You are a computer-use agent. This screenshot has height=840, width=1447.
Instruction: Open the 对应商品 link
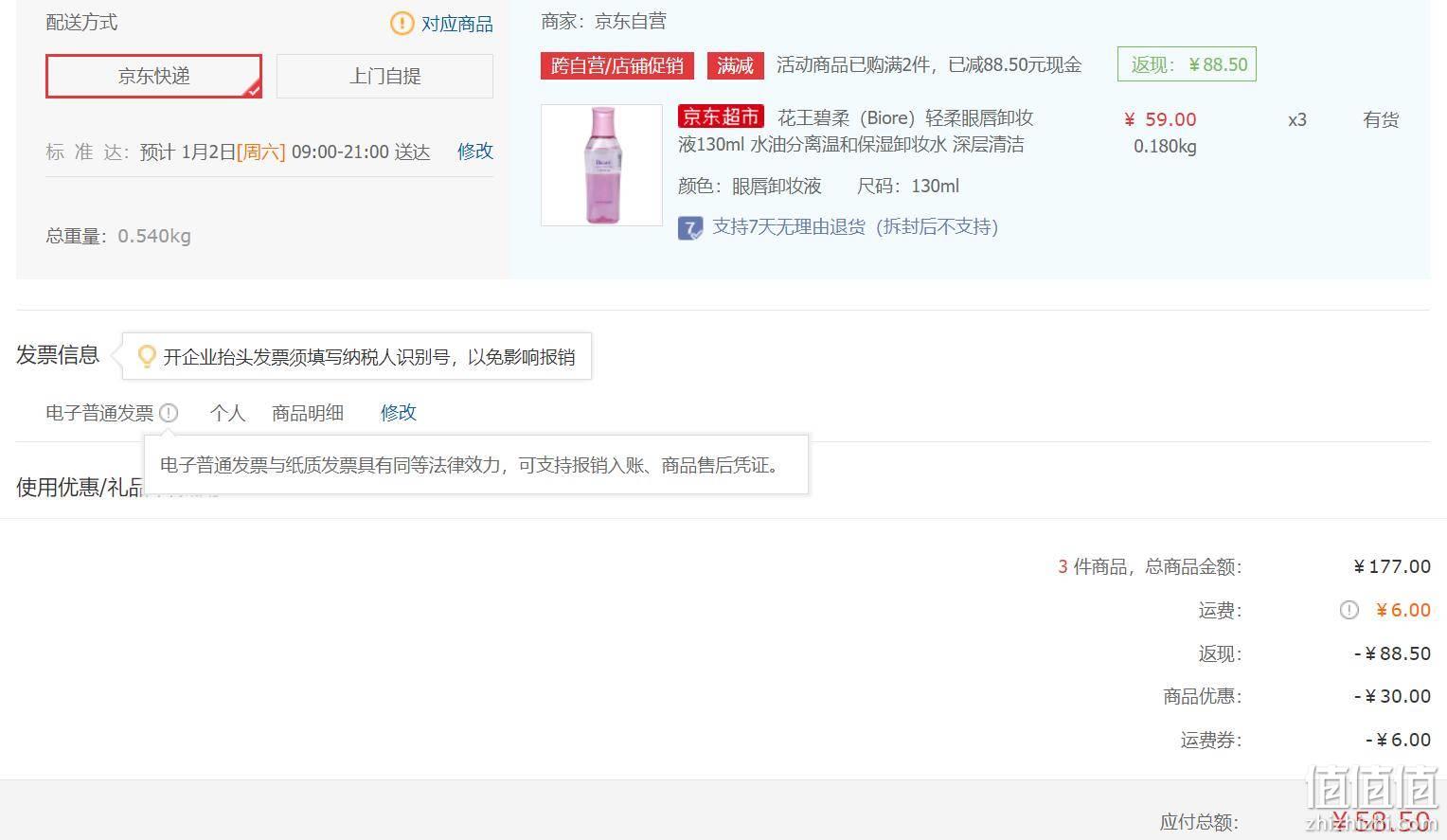(x=457, y=24)
